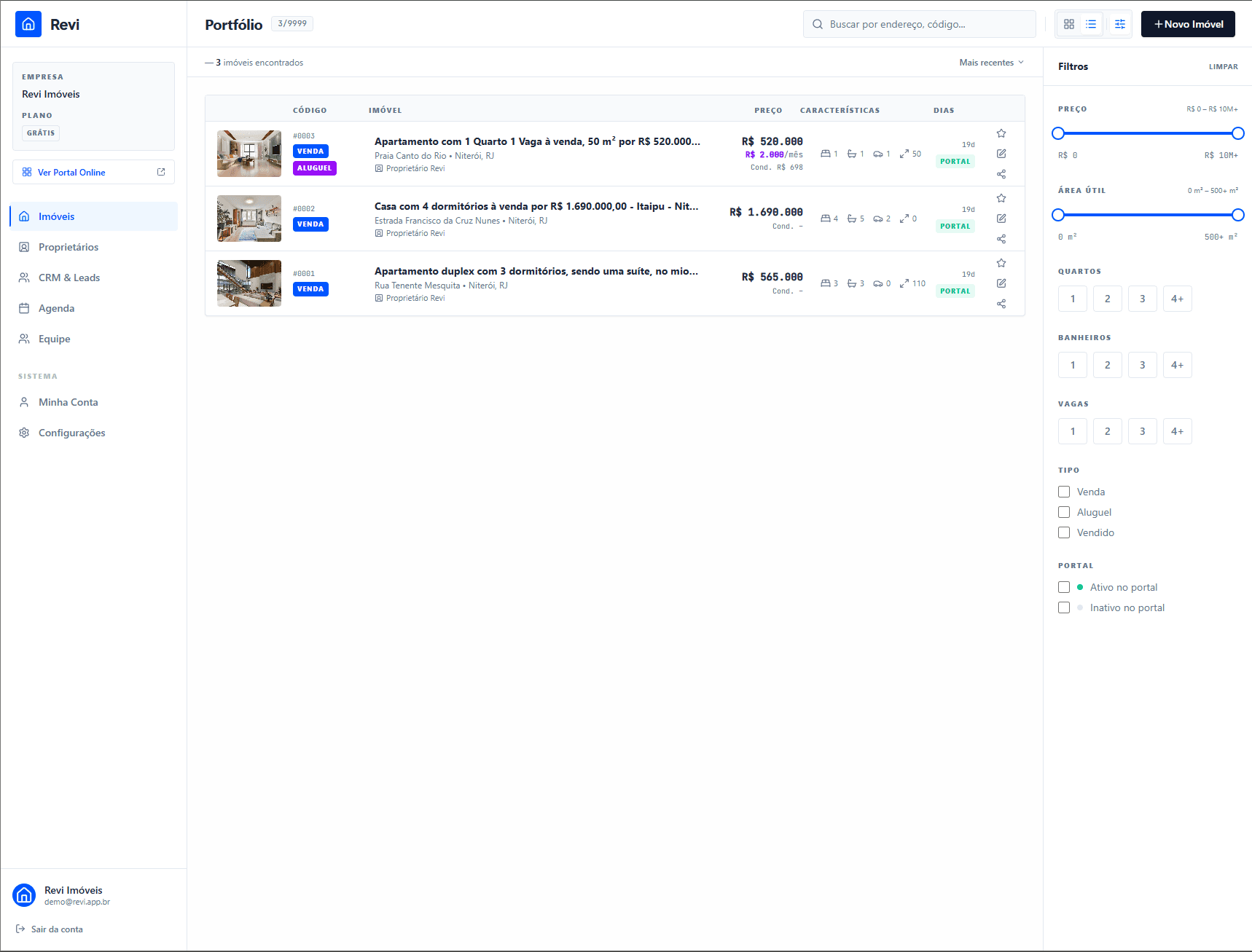1252x952 pixels.
Task: Enable the Venda filter checkbox
Action: click(1063, 492)
